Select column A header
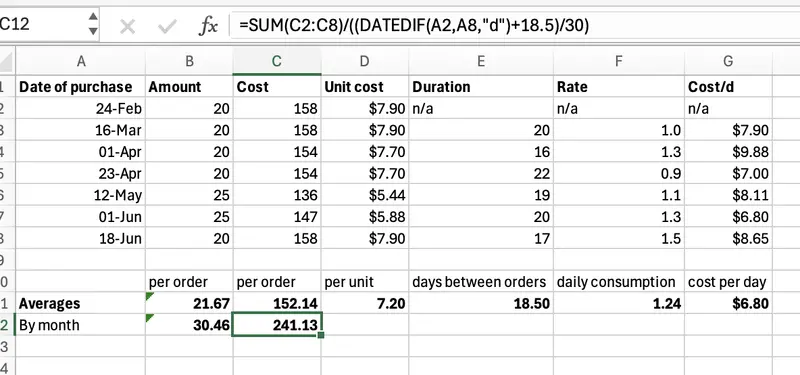 [81, 61]
